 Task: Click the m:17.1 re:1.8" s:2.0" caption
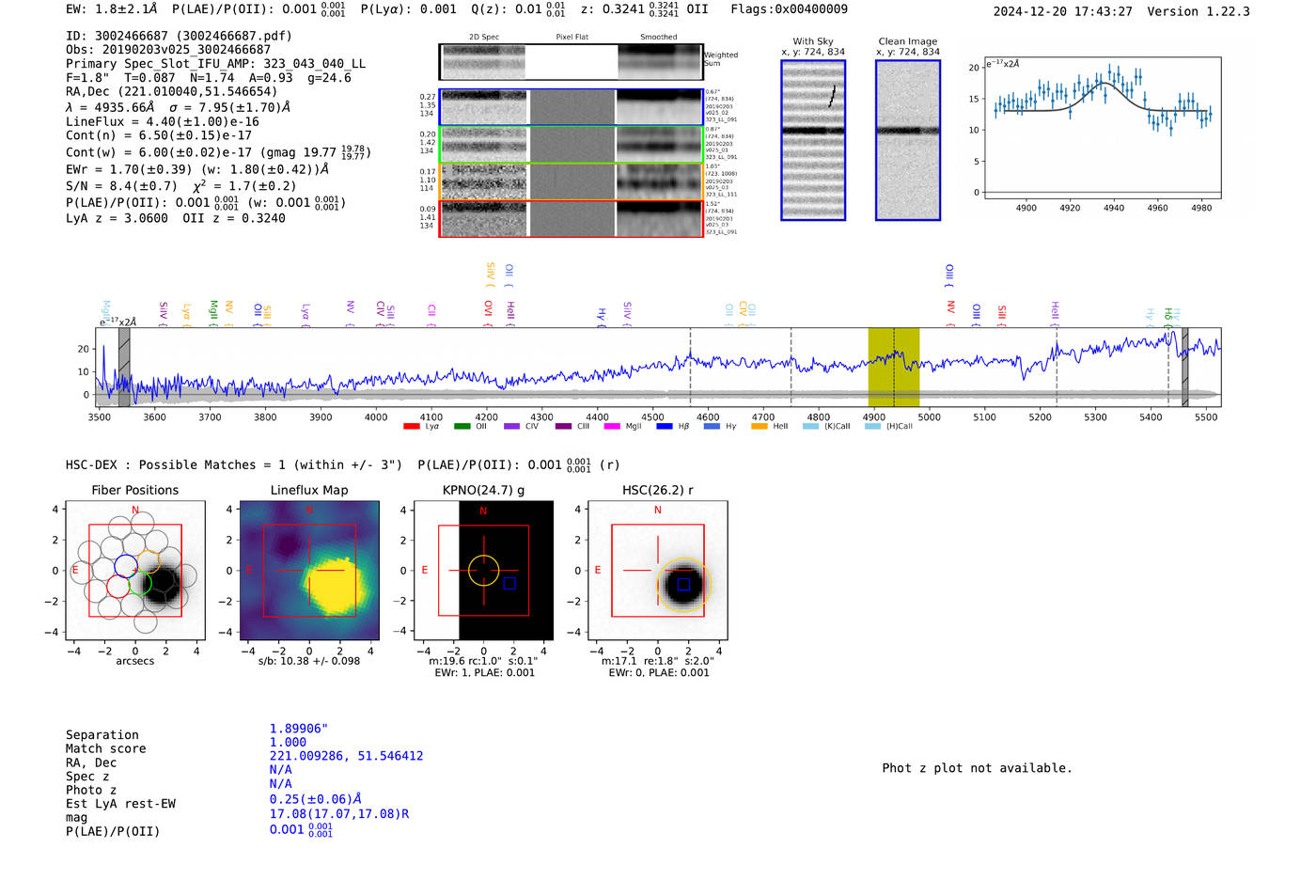657,661
